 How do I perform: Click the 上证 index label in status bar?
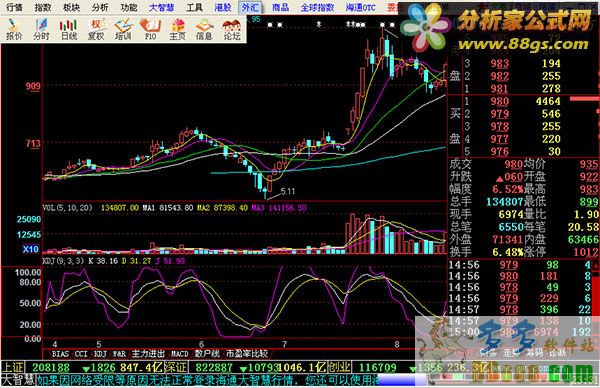pyautogui.click(x=13, y=367)
